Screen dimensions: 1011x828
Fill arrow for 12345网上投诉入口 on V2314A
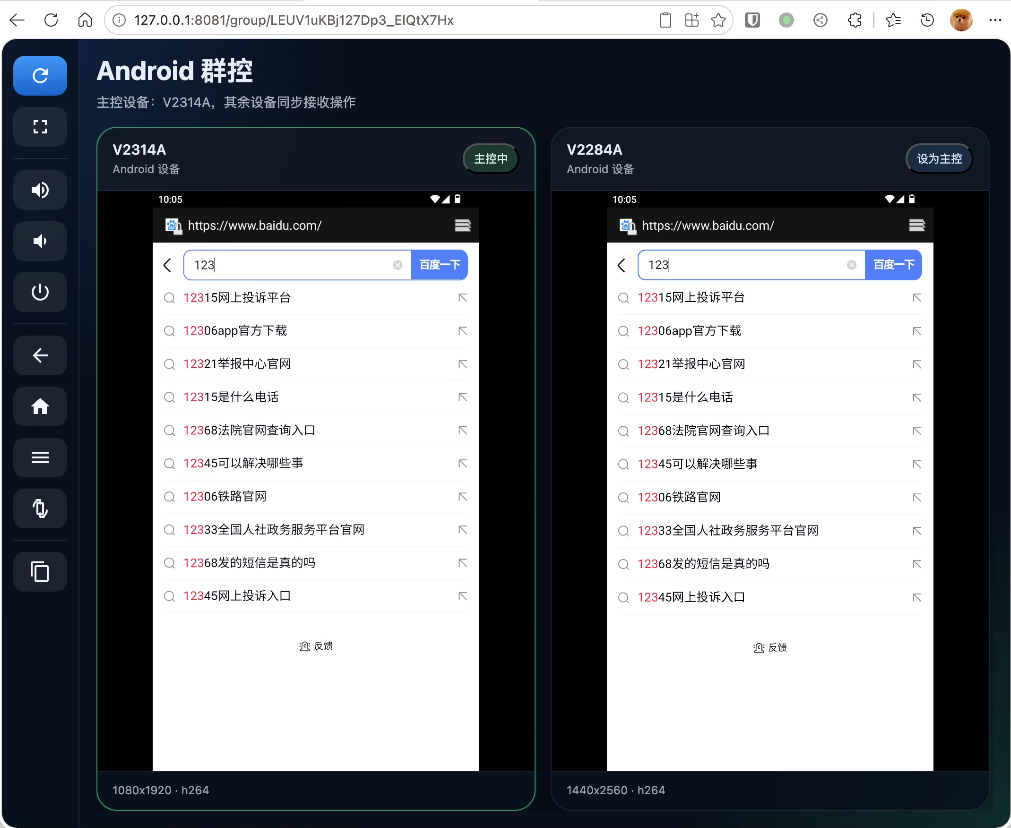[462, 596]
